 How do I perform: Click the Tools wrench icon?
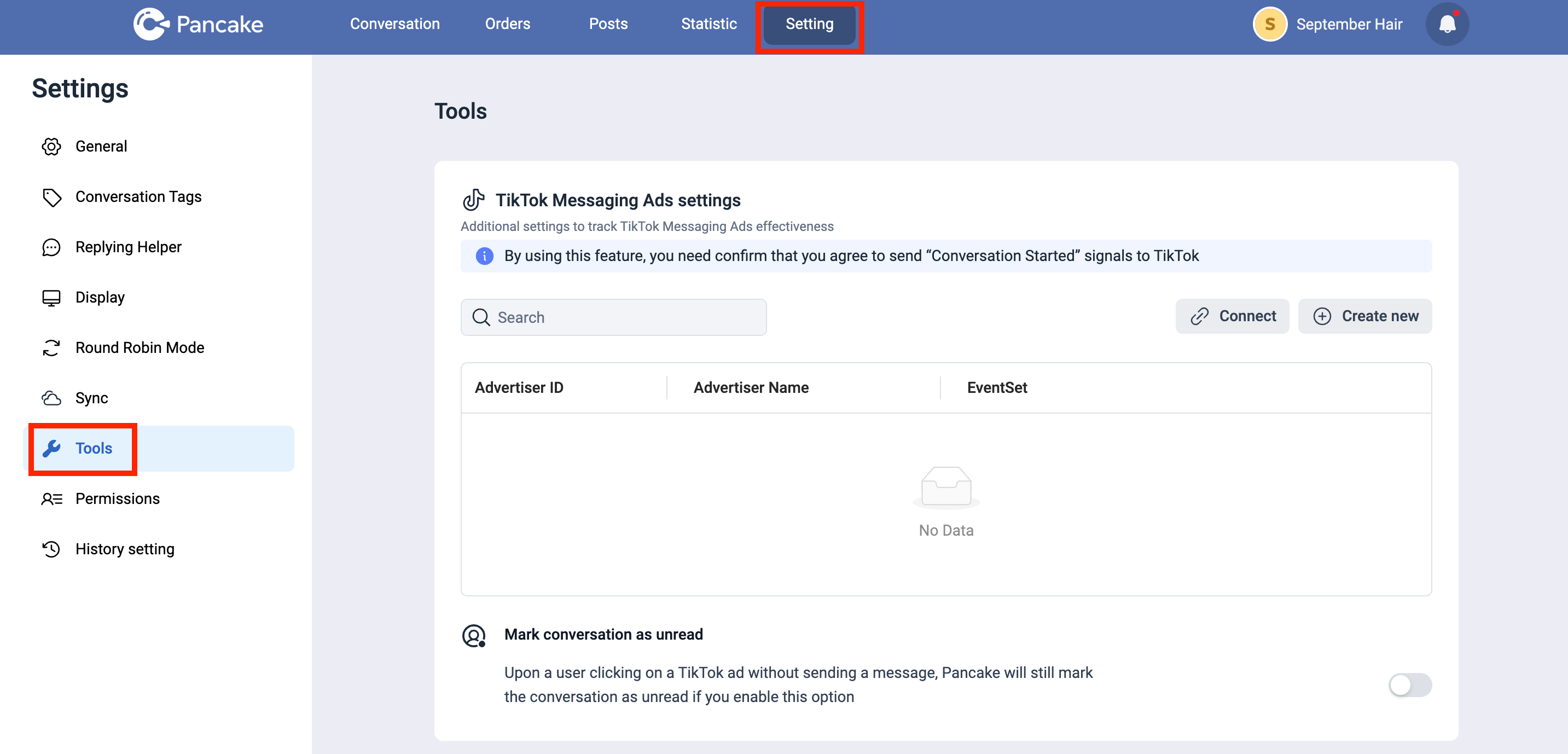[x=51, y=449]
